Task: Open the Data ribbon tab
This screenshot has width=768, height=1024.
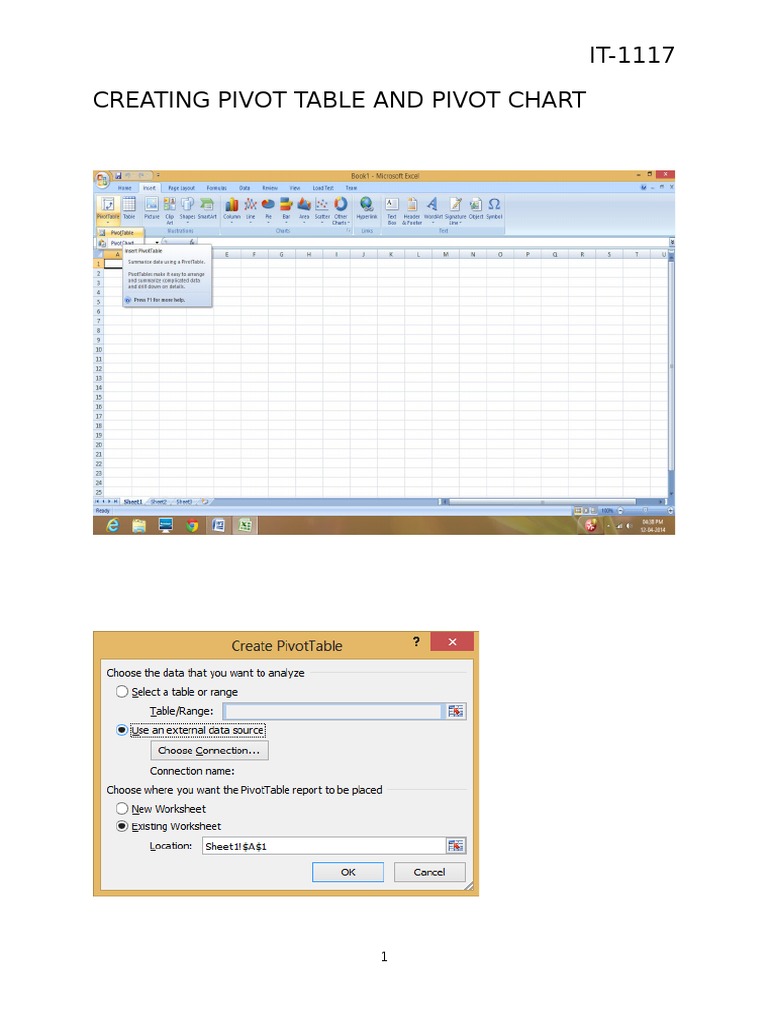Action: tap(244, 188)
